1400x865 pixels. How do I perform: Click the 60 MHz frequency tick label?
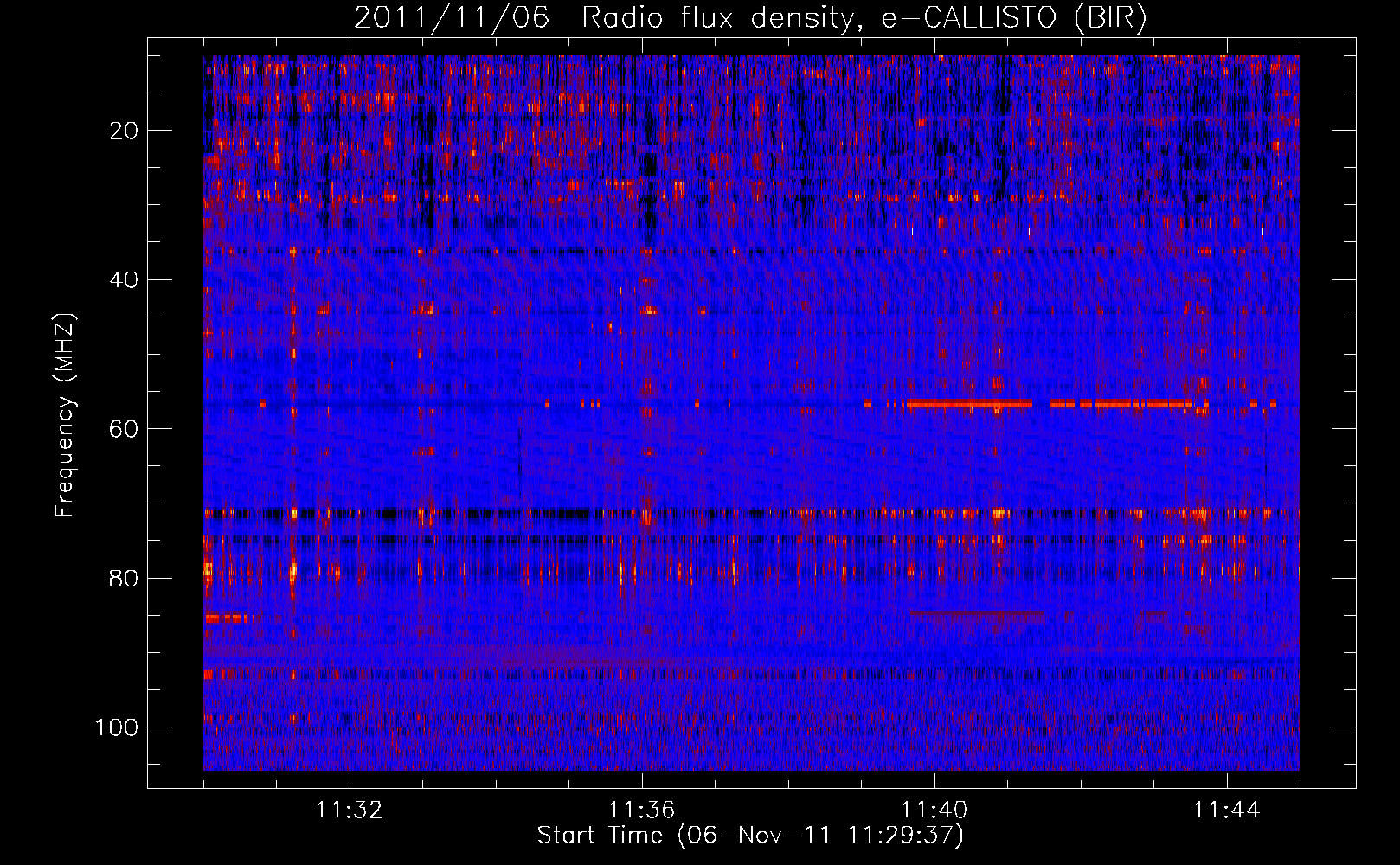125,429
